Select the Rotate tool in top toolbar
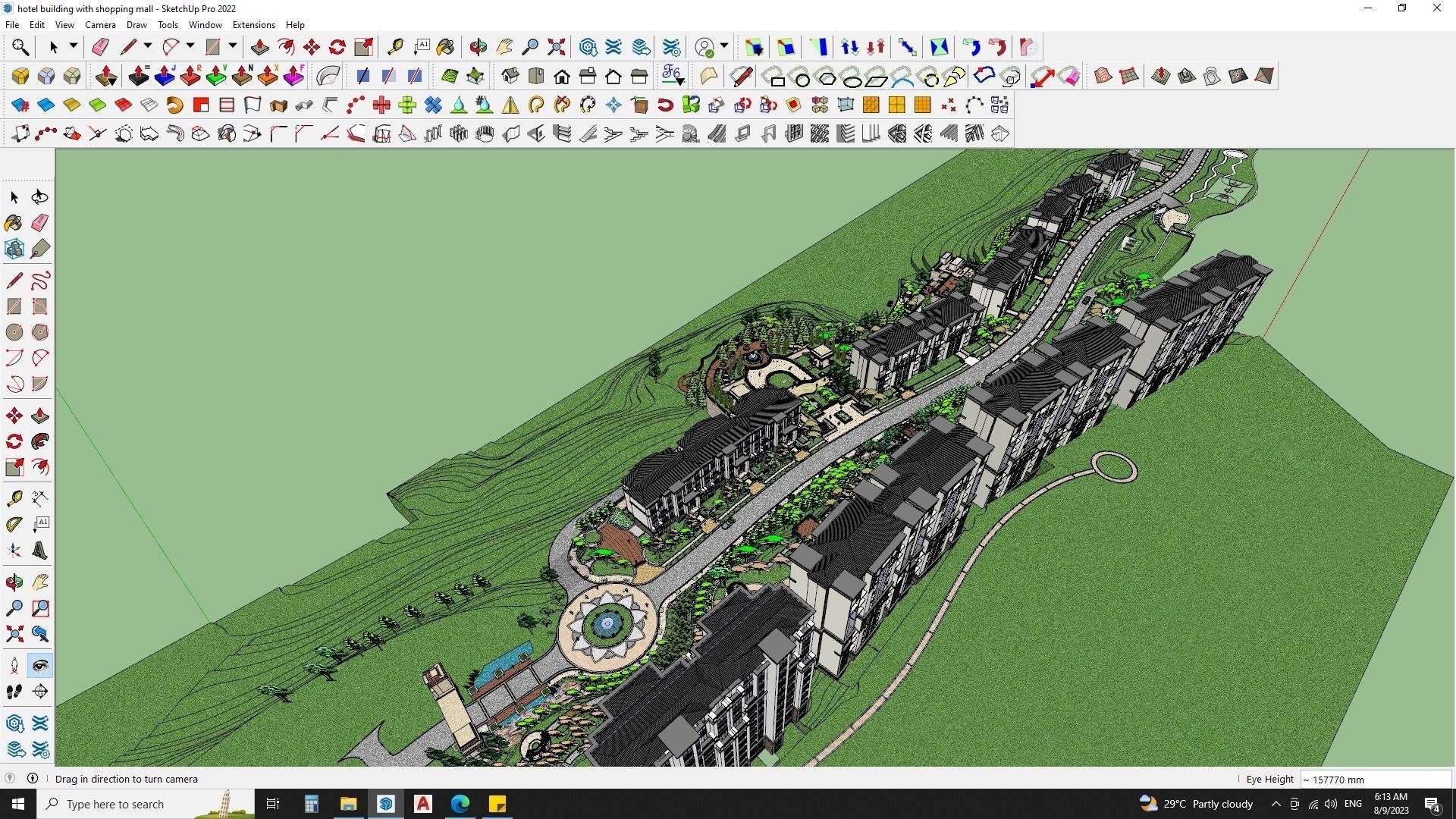This screenshot has height=819, width=1456. 337,47
